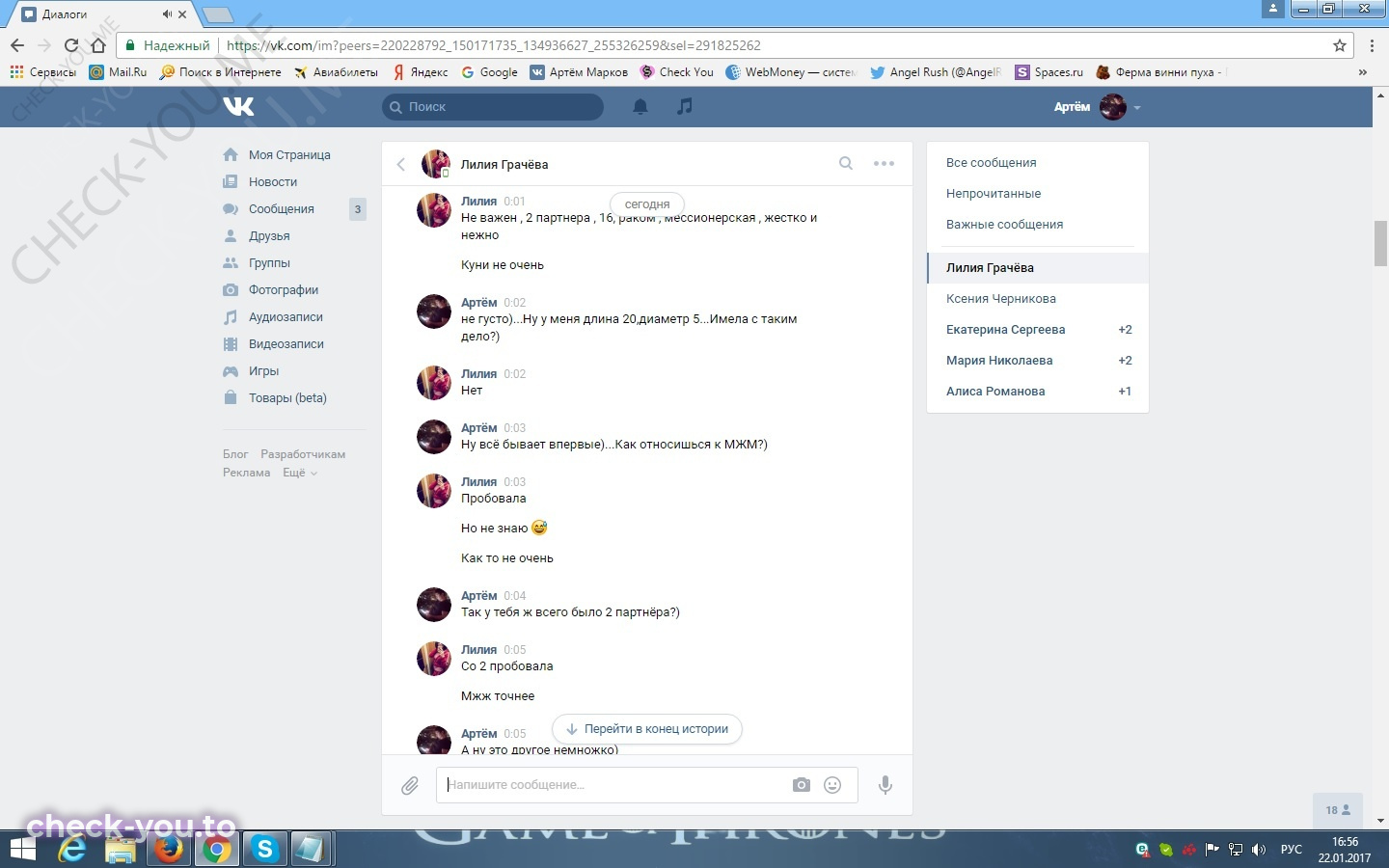
Task: Open Google bookmark
Action: point(489,72)
